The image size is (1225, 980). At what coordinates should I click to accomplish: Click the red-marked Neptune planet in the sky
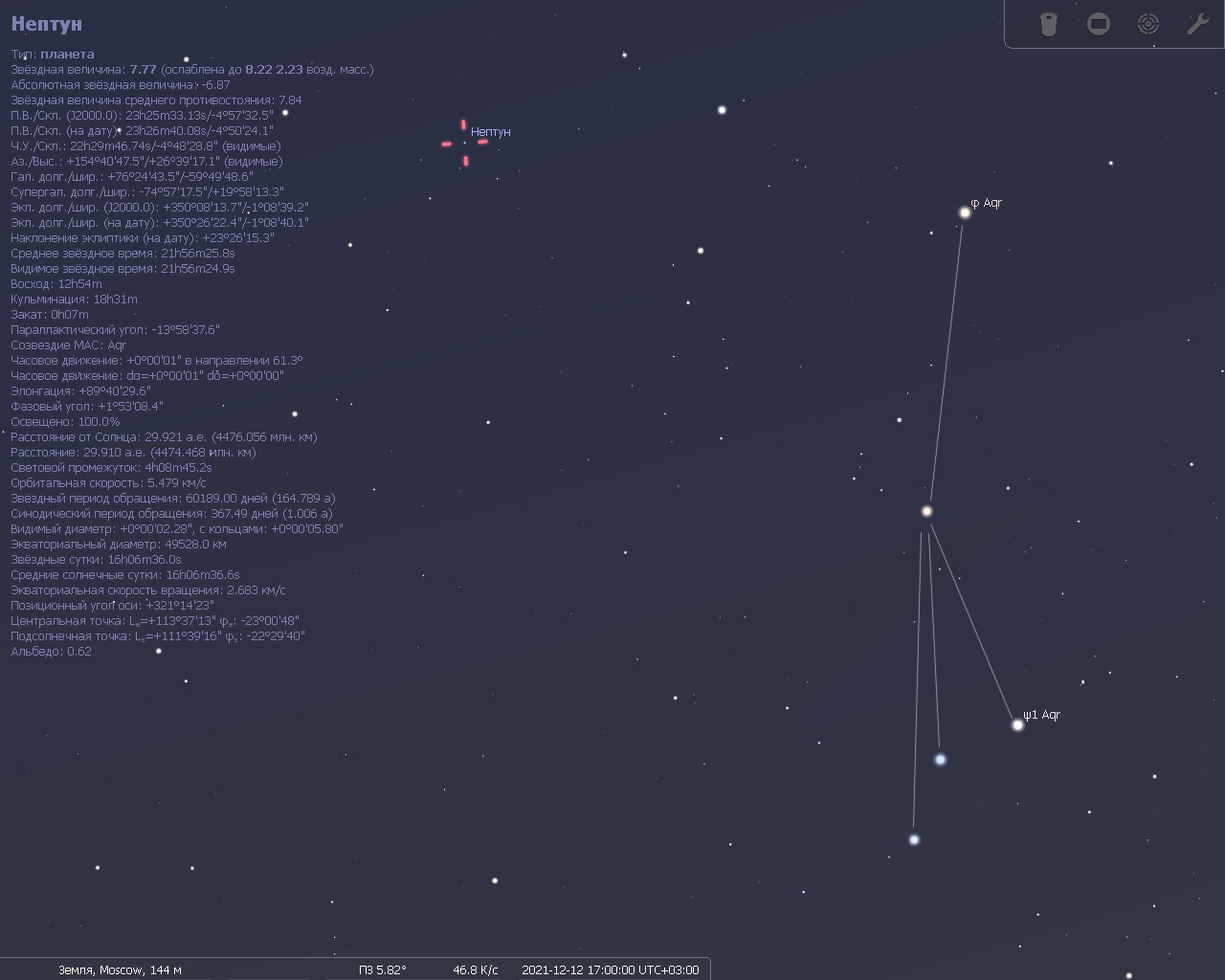(465, 144)
